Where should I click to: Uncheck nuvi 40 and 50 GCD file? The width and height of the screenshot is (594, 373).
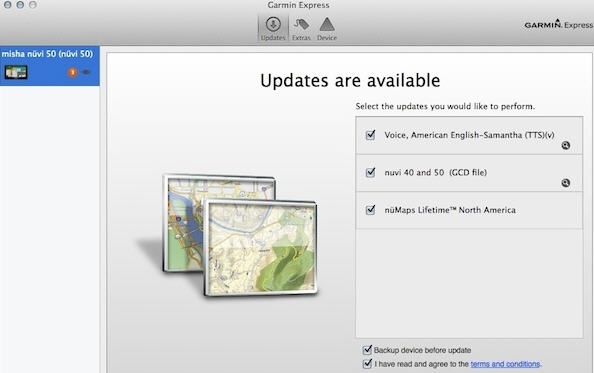pos(370,172)
